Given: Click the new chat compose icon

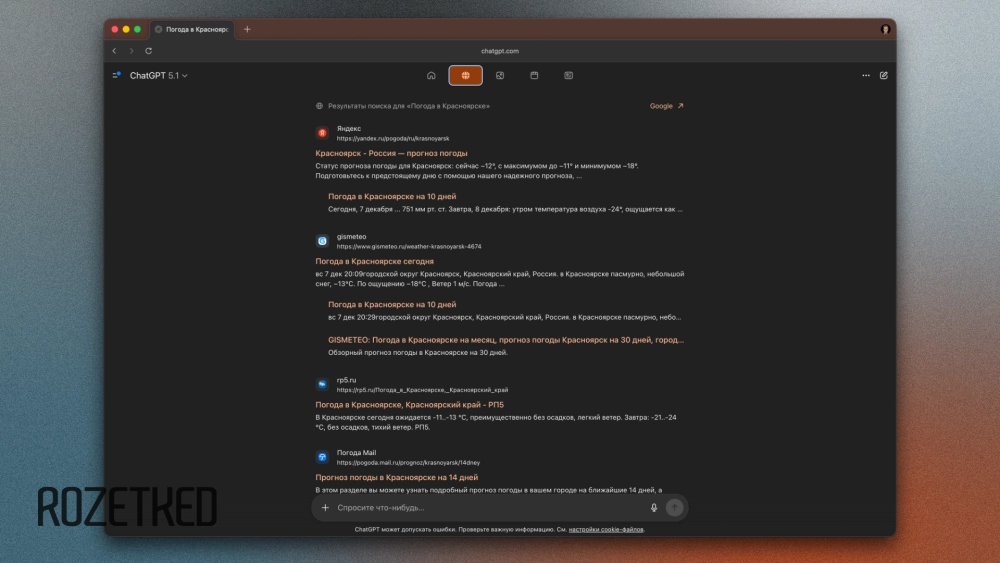Looking at the screenshot, I should tap(883, 75).
